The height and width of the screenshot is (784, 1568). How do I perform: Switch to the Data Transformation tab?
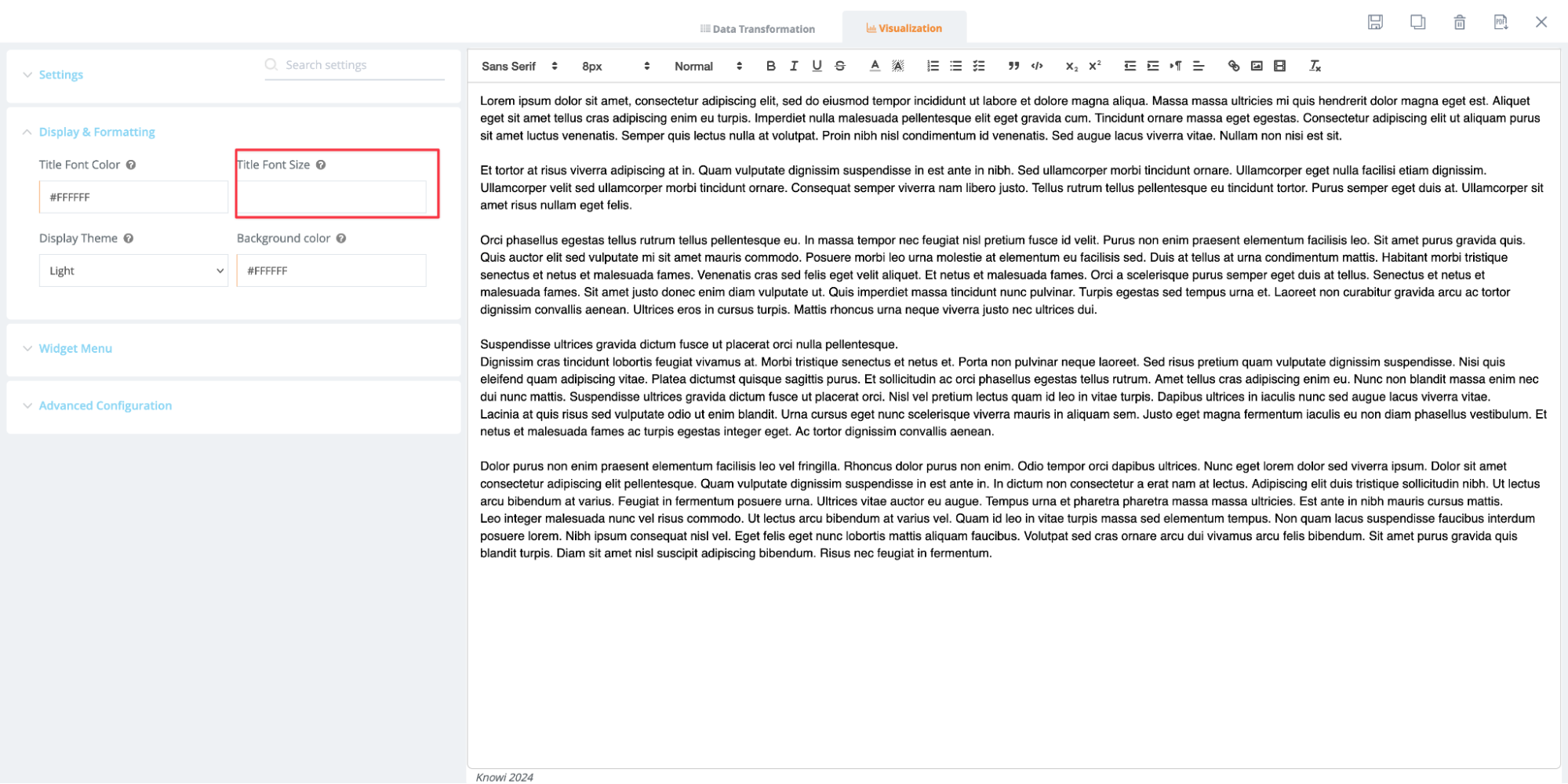(x=757, y=29)
